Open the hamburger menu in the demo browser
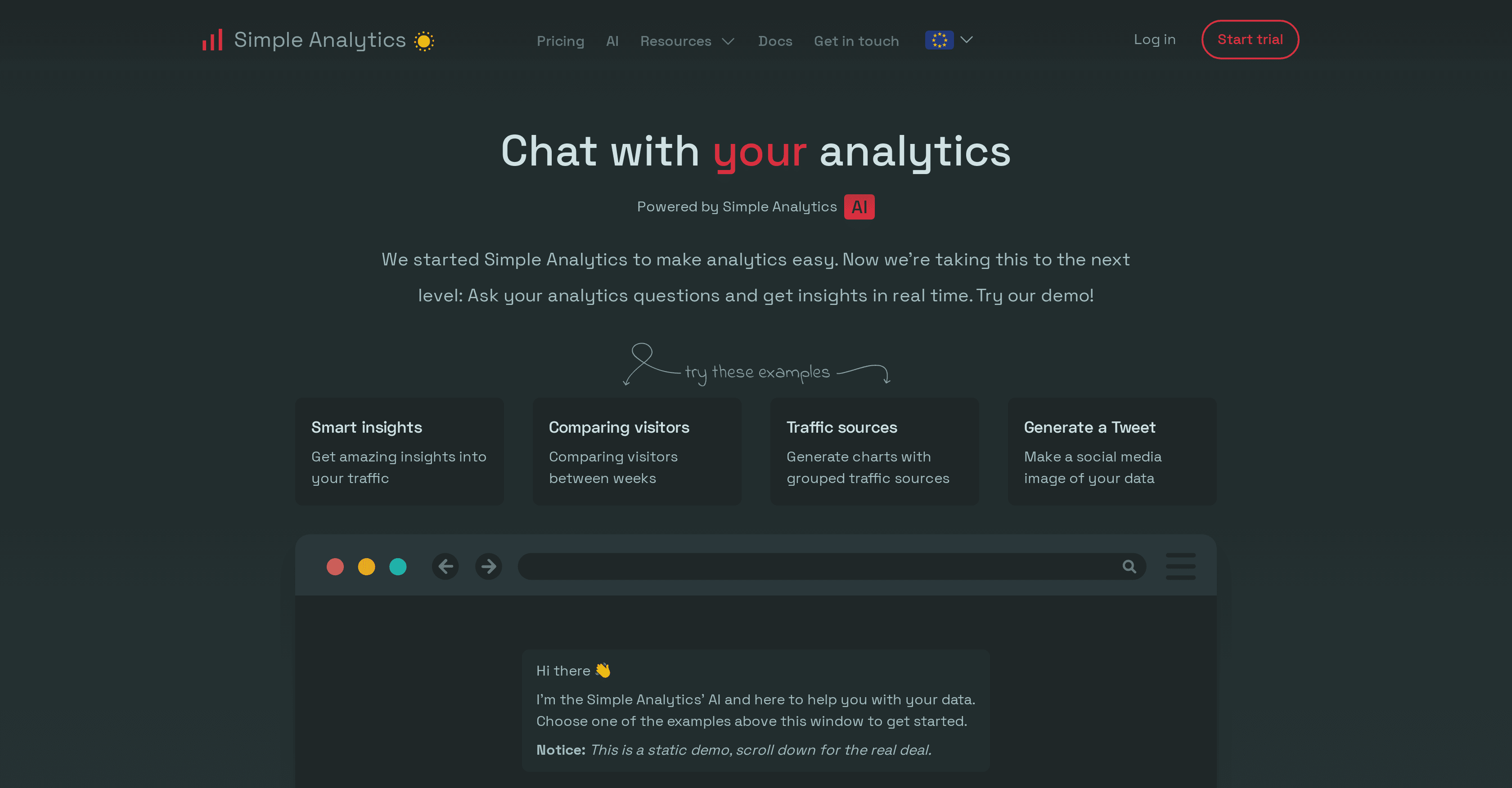Screen dimensions: 1512x788 coord(1180,566)
